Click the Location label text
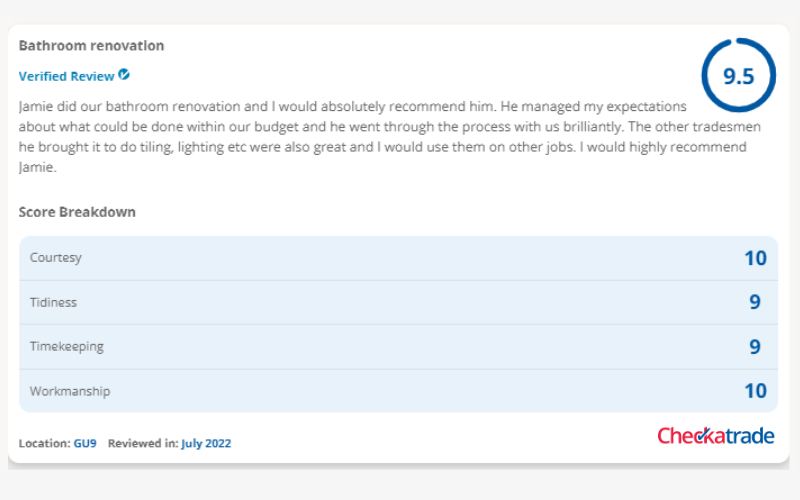 pos(44,443)
